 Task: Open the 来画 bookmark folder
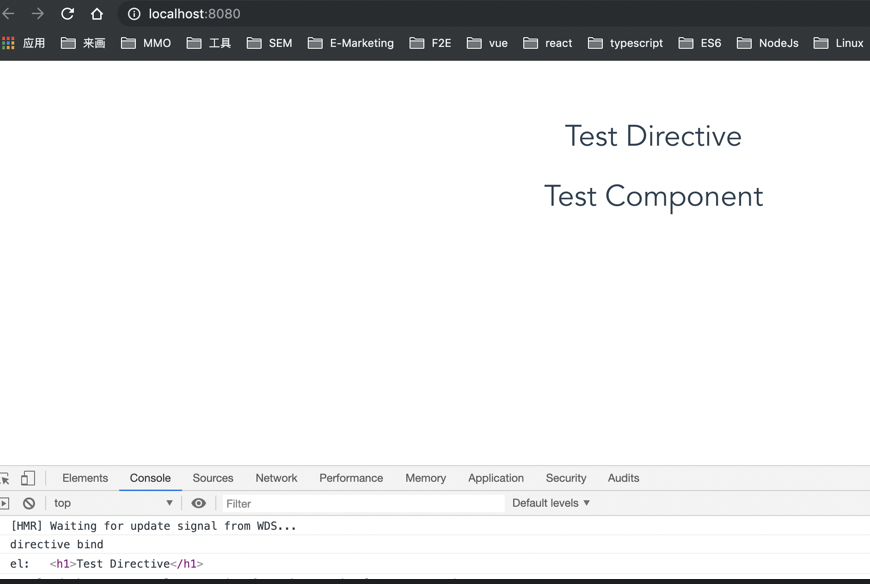coord(83,43)
